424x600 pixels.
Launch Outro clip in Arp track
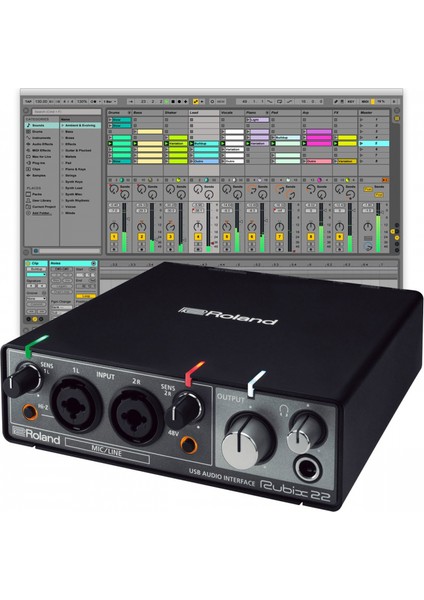pyautogui.click(x=305, y=161)
